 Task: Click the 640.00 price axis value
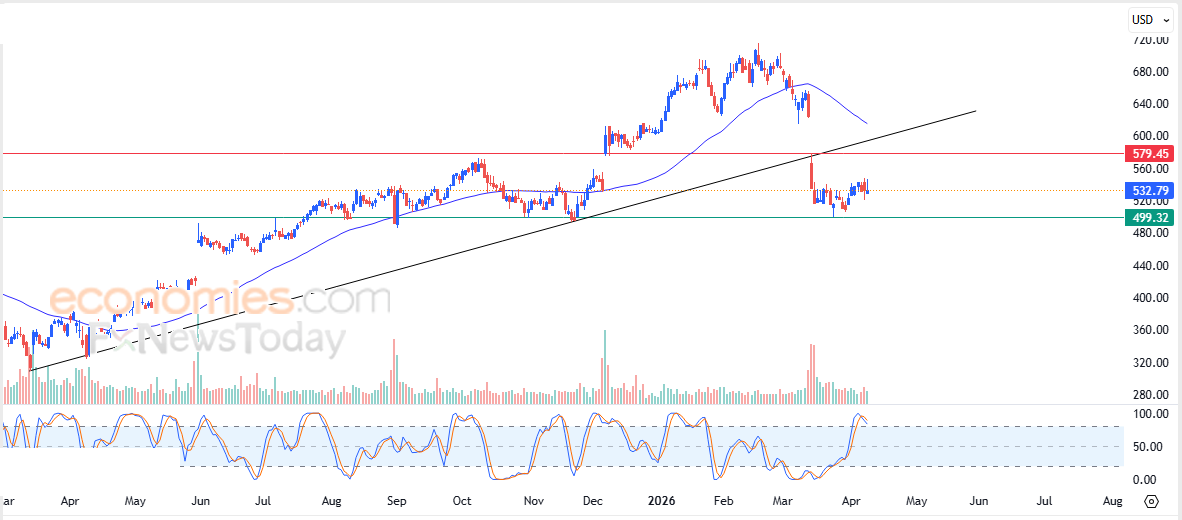tap(1151, 104)
